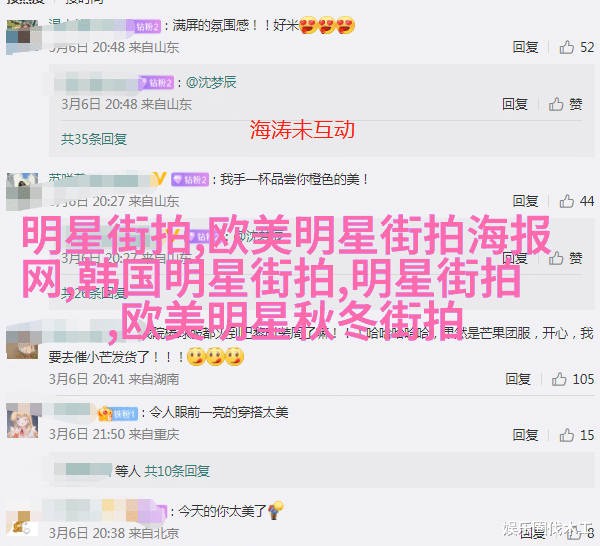Image resolution: width=600 pixels, height=546 pixels.
Task: Reply to the 要去催小芒发货了 comment
Action: click(518, 379)
